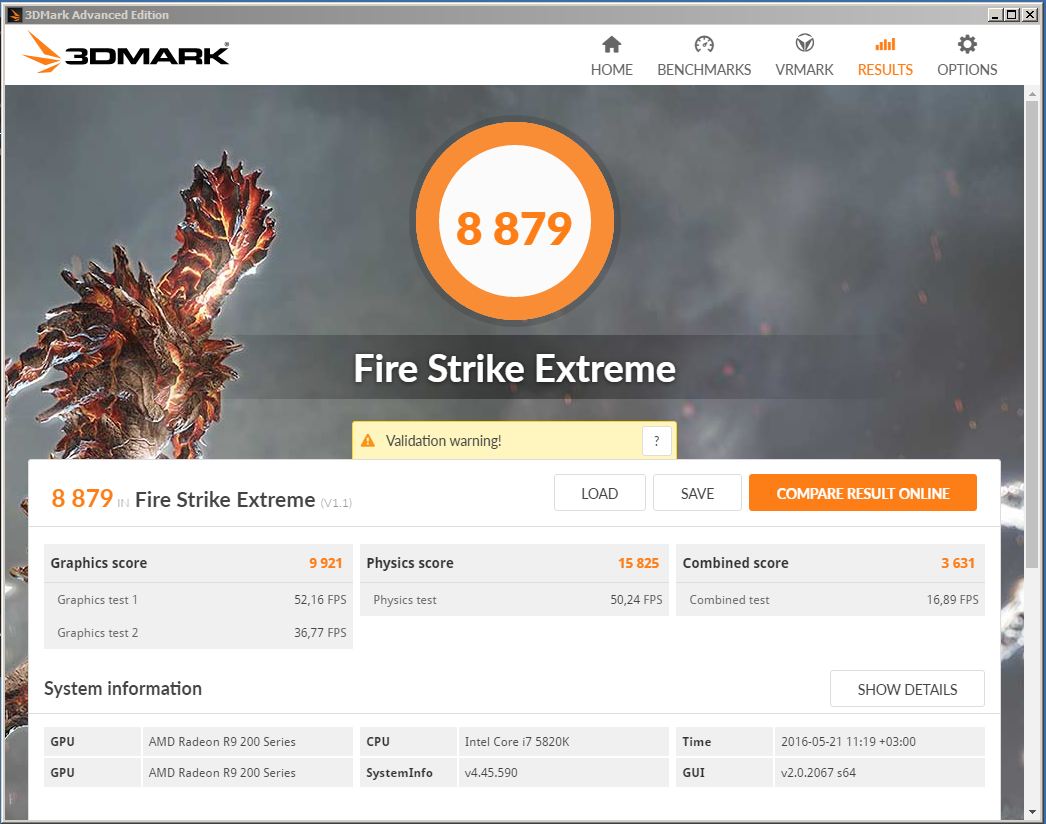Click the Benchmarks gauge icon

point(704,45)
